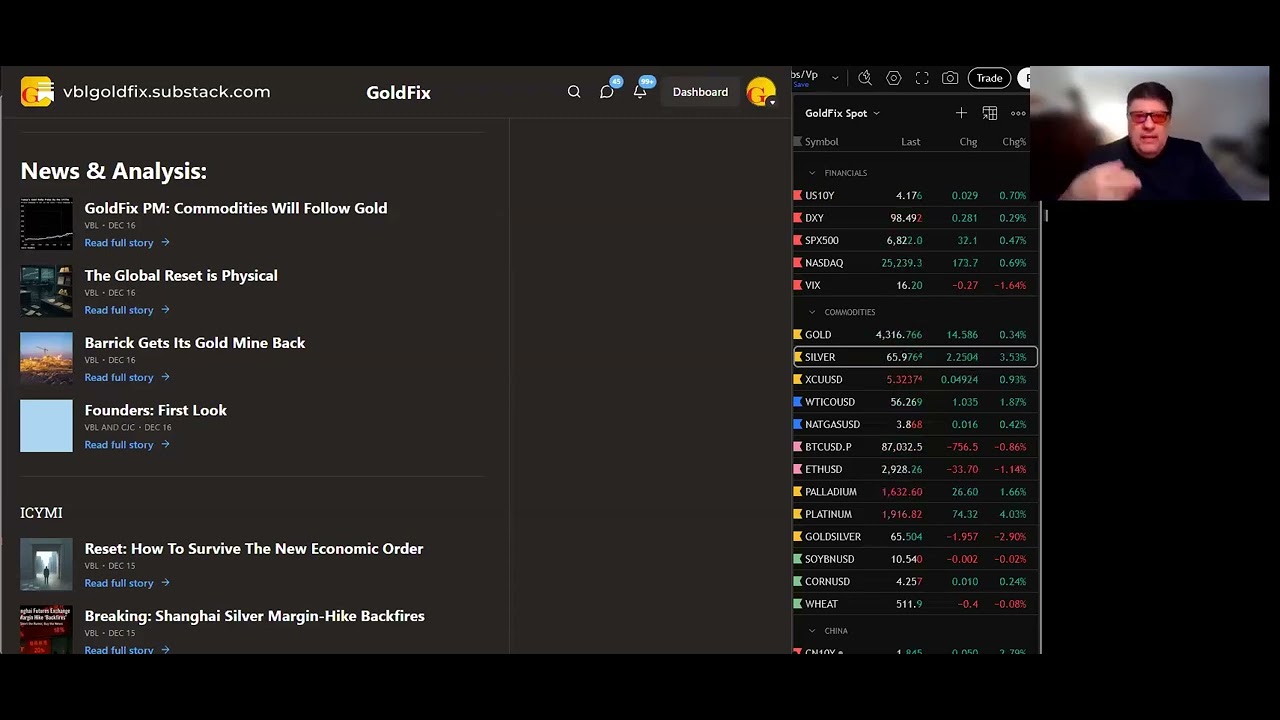The width and height of the screenshot is (1280, 720).
Task: Open thumbnail for Reset: How To Survive article
Action: click(46, 564)
